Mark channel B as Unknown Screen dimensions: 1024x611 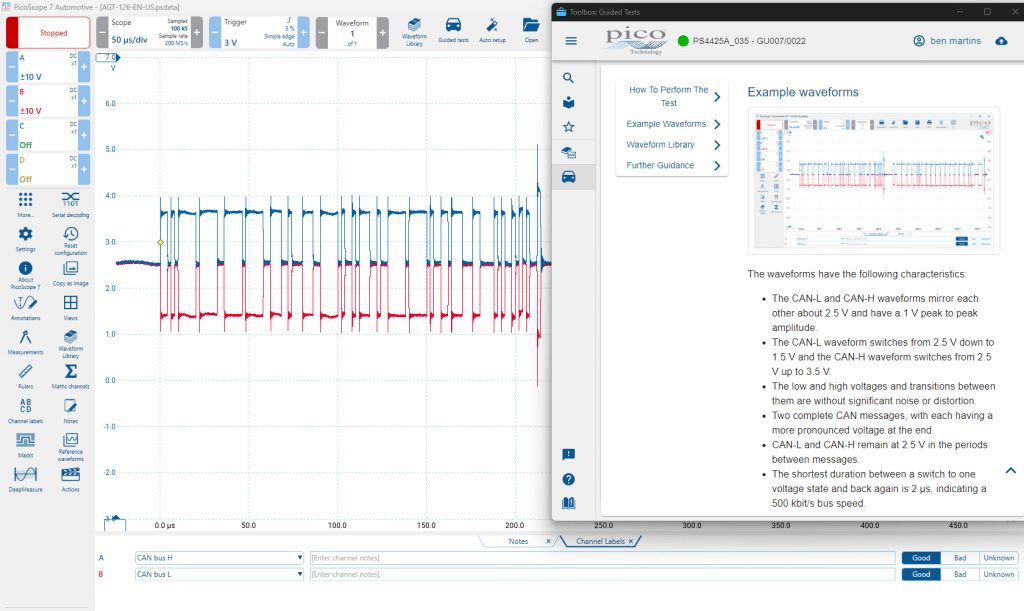(x=999, y=574)
